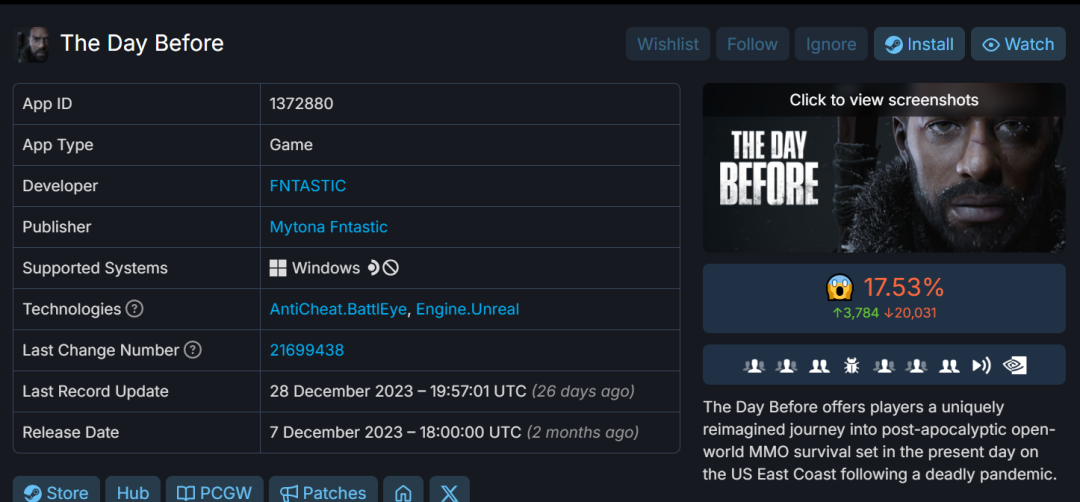Open the Patches link
The height and width of the screenshot is (502, 1080).
tap(322, 492)
